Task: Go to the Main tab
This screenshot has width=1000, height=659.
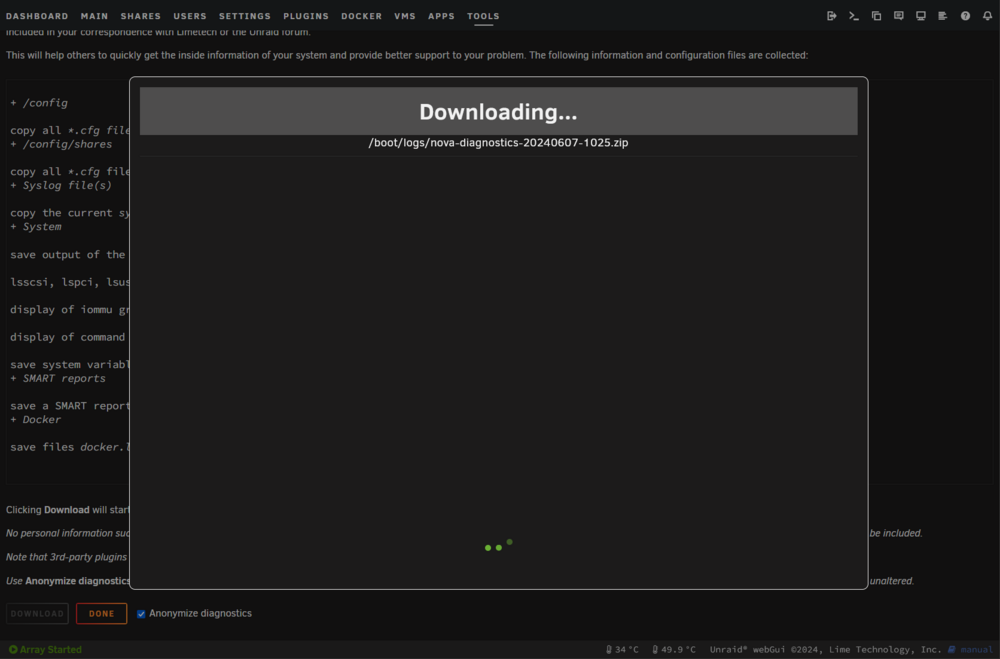Action: [94, 16]
